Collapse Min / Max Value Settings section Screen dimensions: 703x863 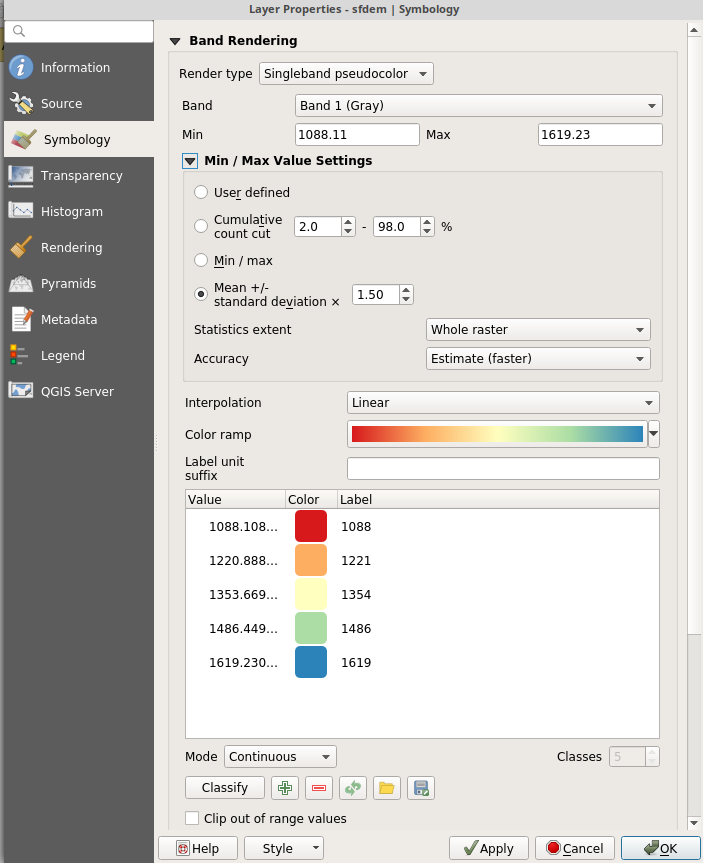(x=190, y=161)
